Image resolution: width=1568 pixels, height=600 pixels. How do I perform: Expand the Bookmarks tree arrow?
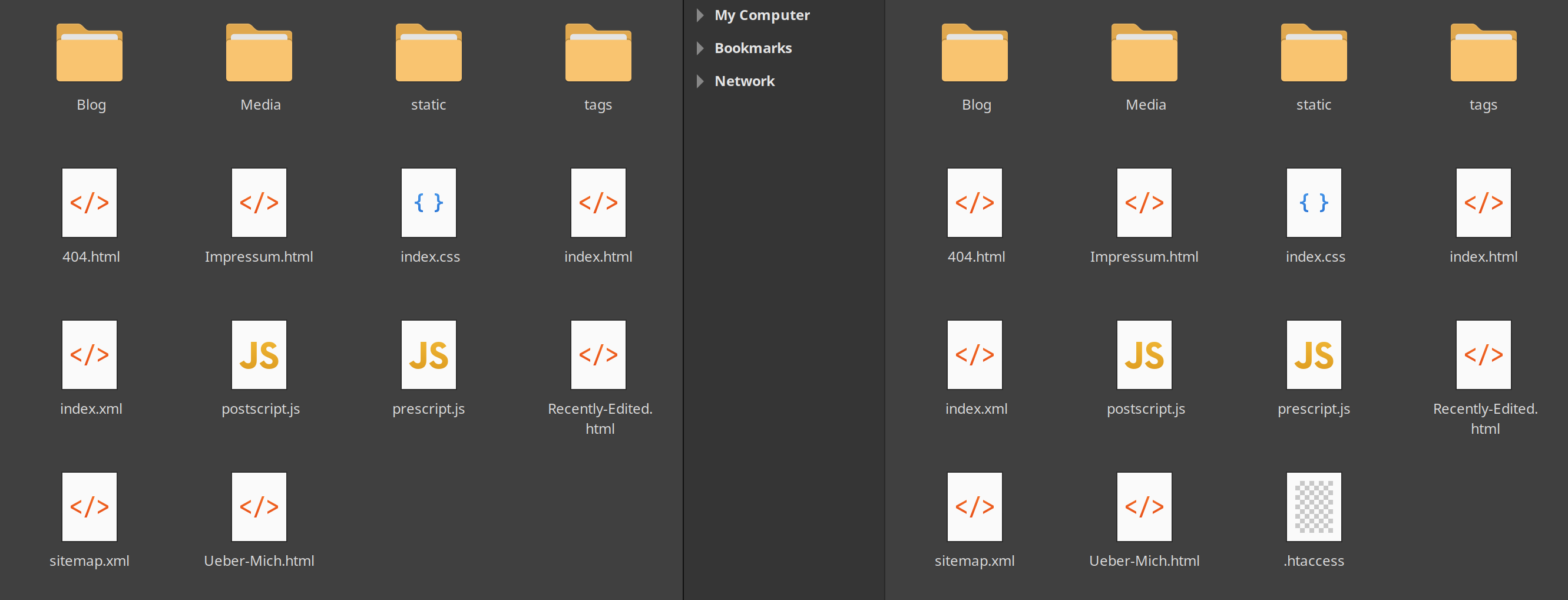click(x=700, y=48)
